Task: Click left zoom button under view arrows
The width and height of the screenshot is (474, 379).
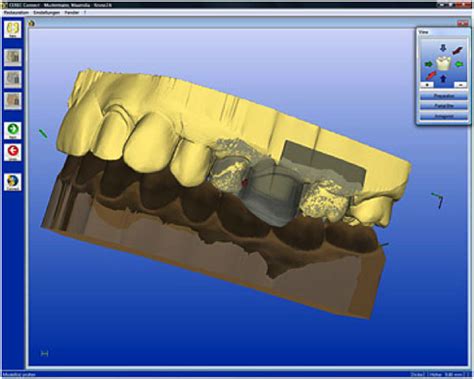Action: pos(427,85)
